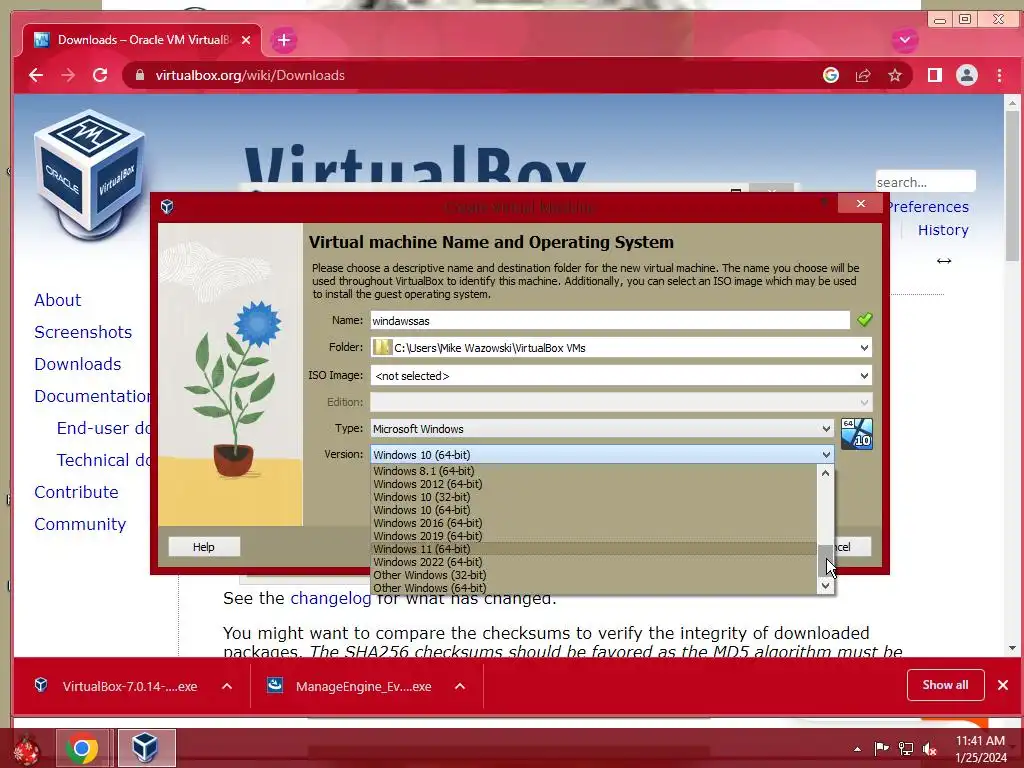1024x768 pixels.
Task: Click version list scroll down arrow
Action: coord(825,586)
